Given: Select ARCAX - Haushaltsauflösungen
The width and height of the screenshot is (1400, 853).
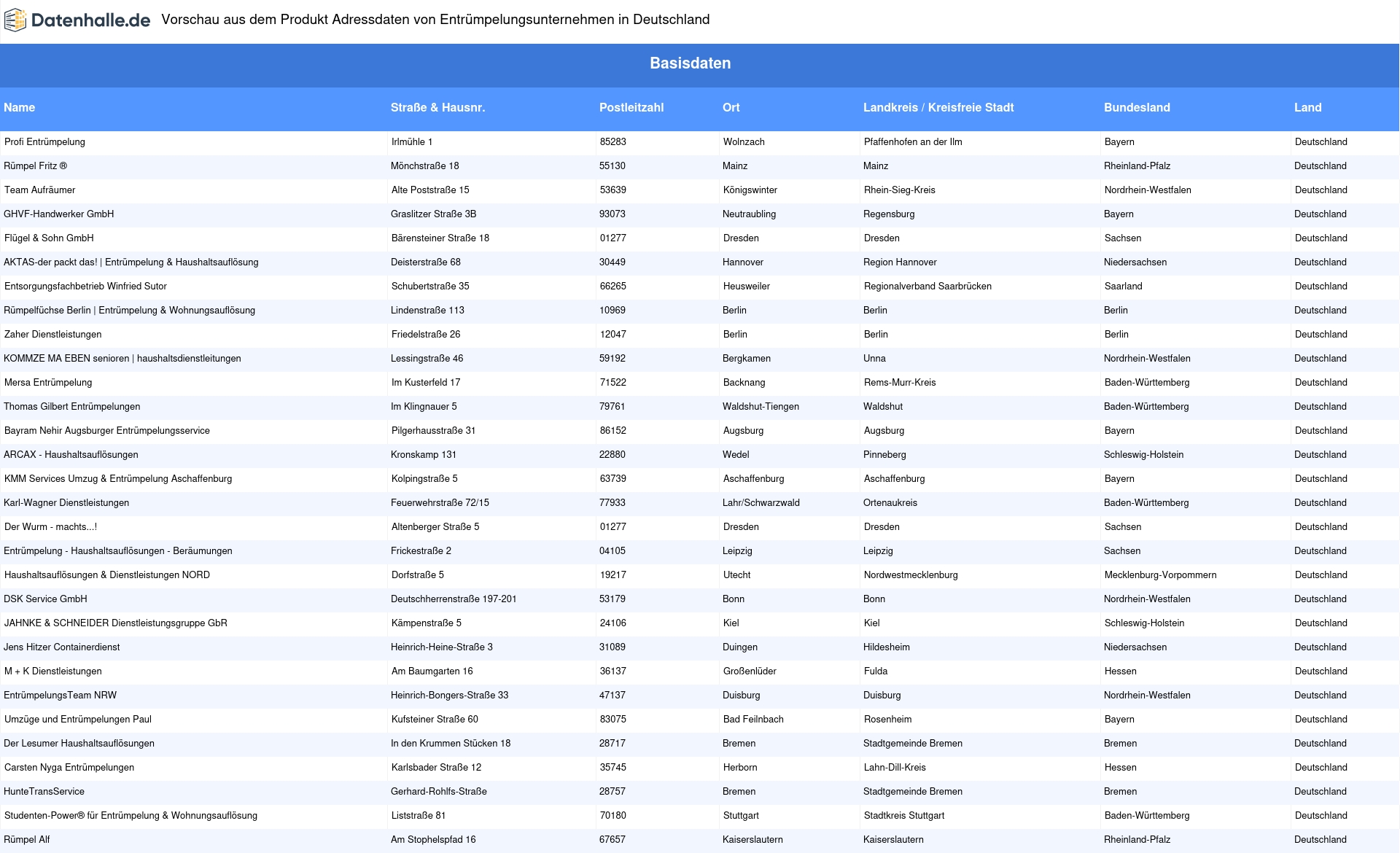Looking at the screenshot, I should coord(71,455).
